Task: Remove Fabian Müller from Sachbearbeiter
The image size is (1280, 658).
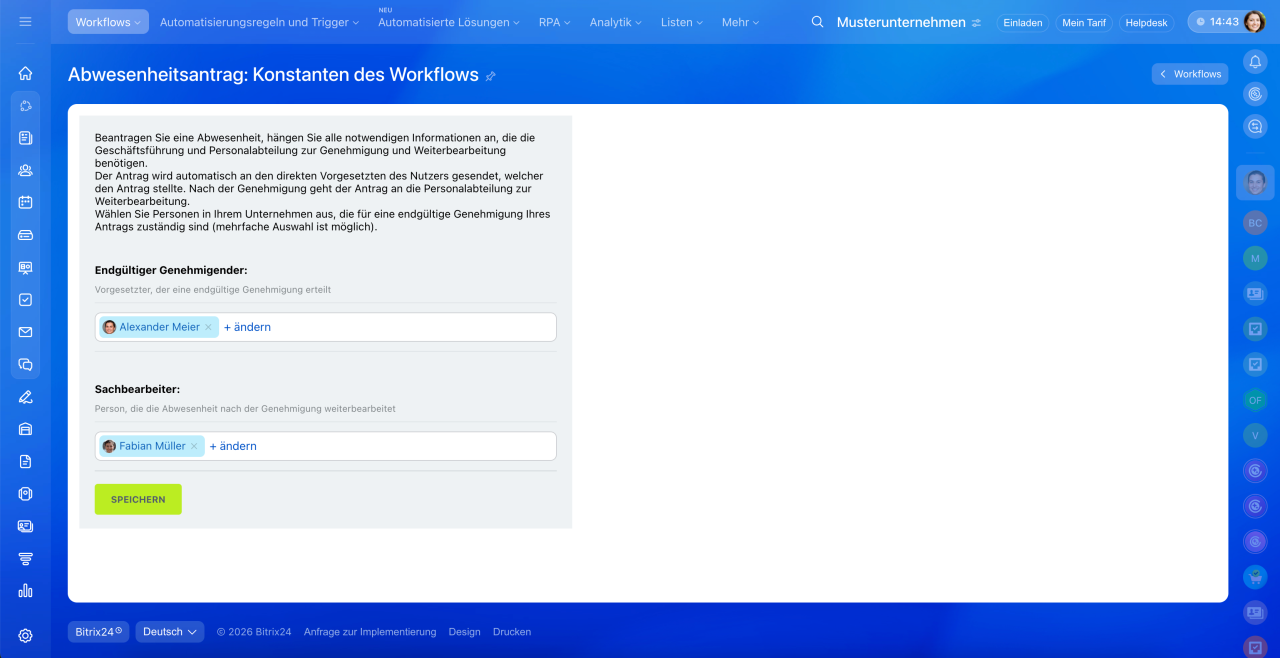Action: click(194, 446)
